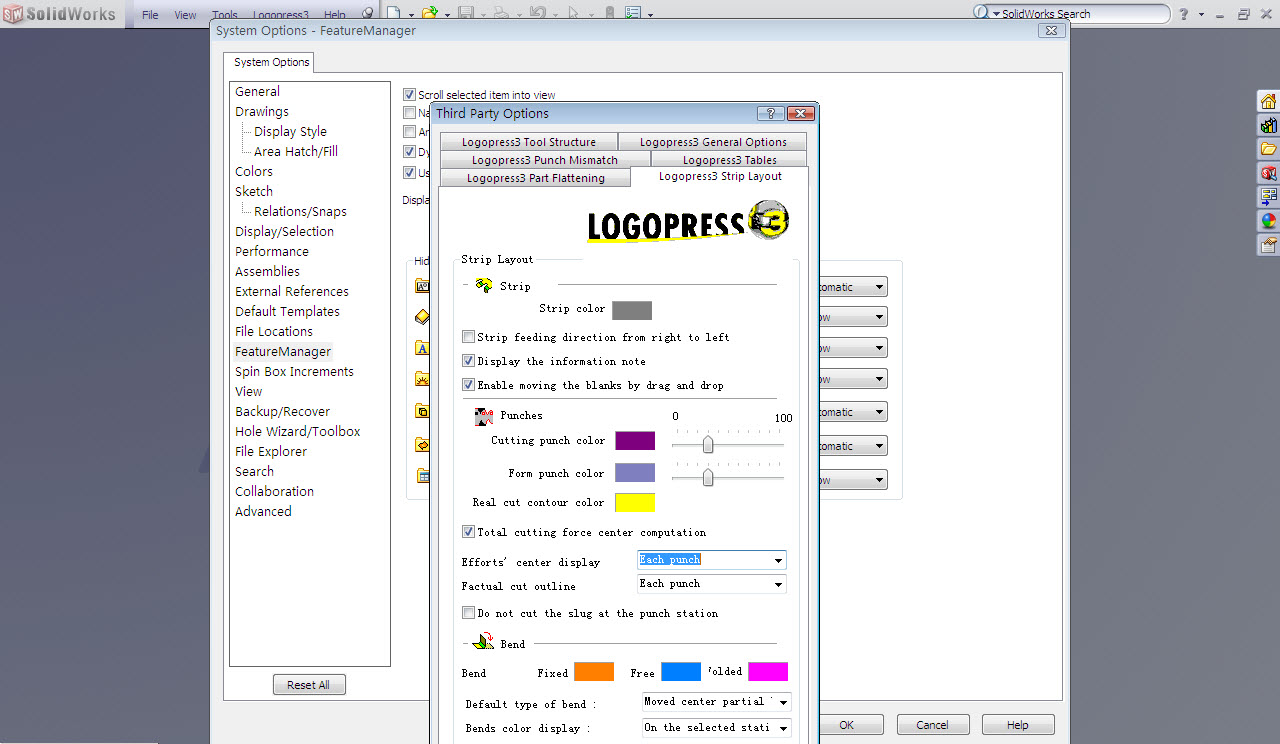This screenshot has height=744, width=1280.
Task: Pick the Fixed bend color swatch
Action: click(594, 672)
